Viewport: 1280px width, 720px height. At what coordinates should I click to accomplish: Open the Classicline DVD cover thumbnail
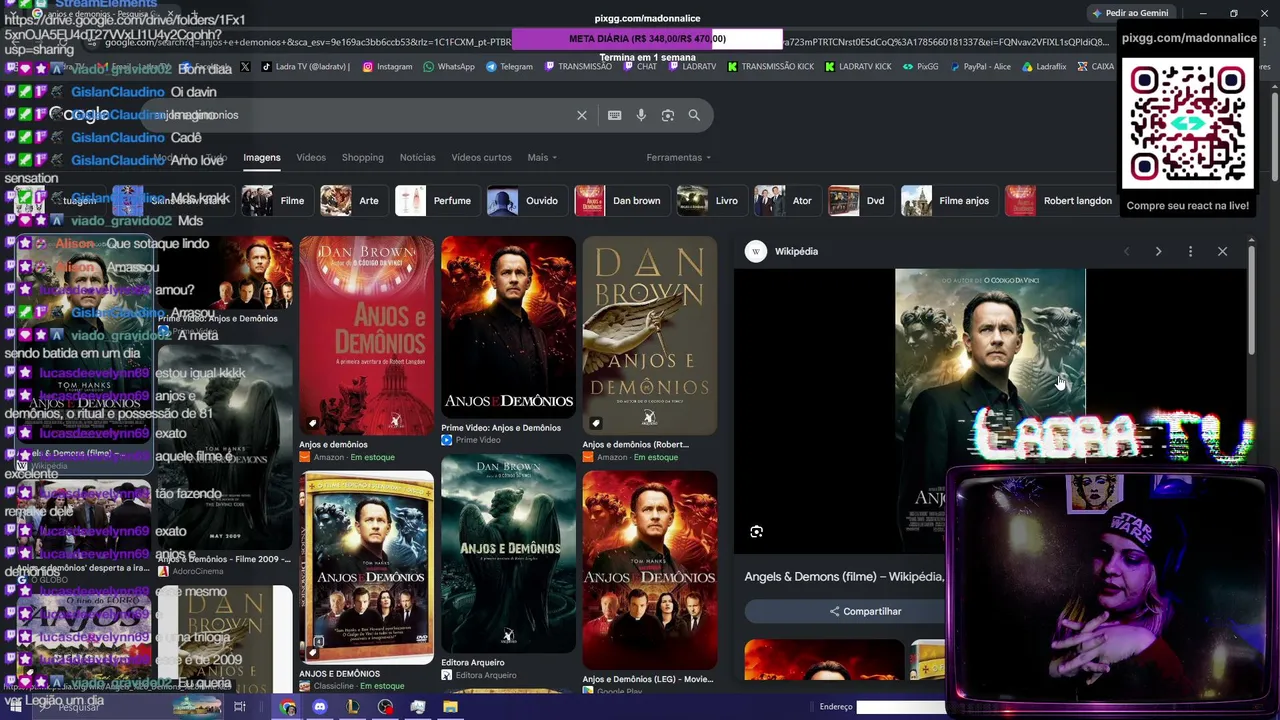(367, 567)
